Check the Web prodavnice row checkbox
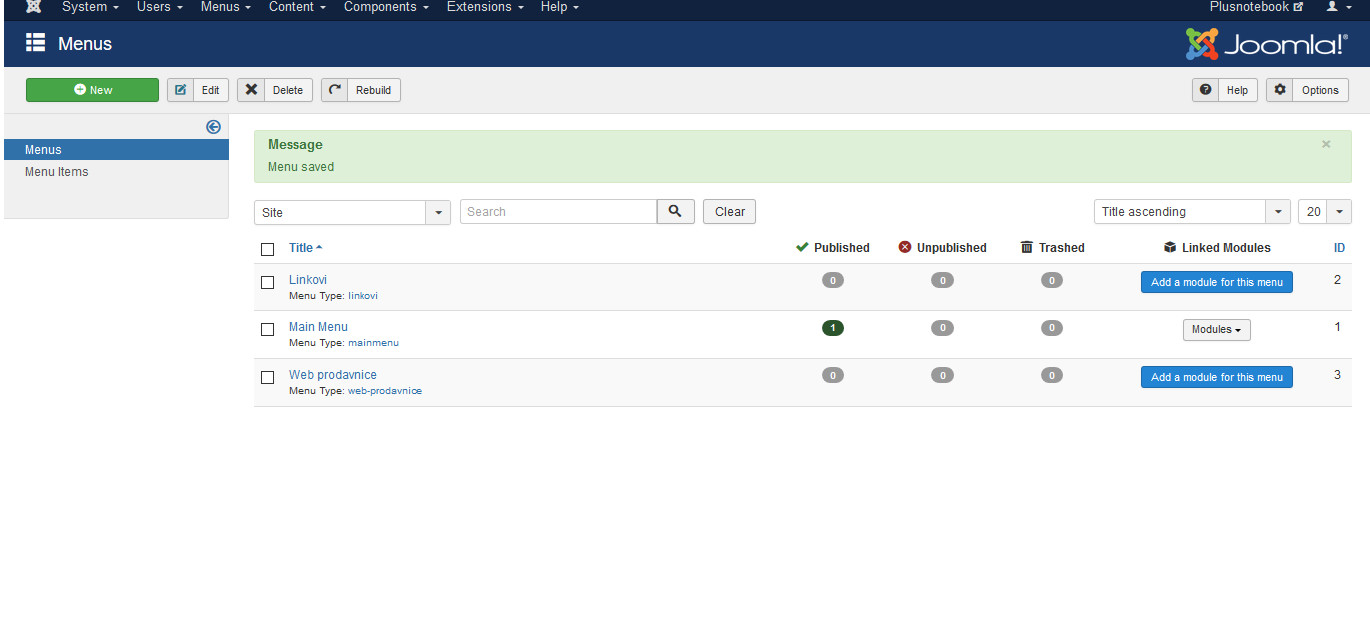The height and width of the screenshot is (618, 1370). click(267, 377)
